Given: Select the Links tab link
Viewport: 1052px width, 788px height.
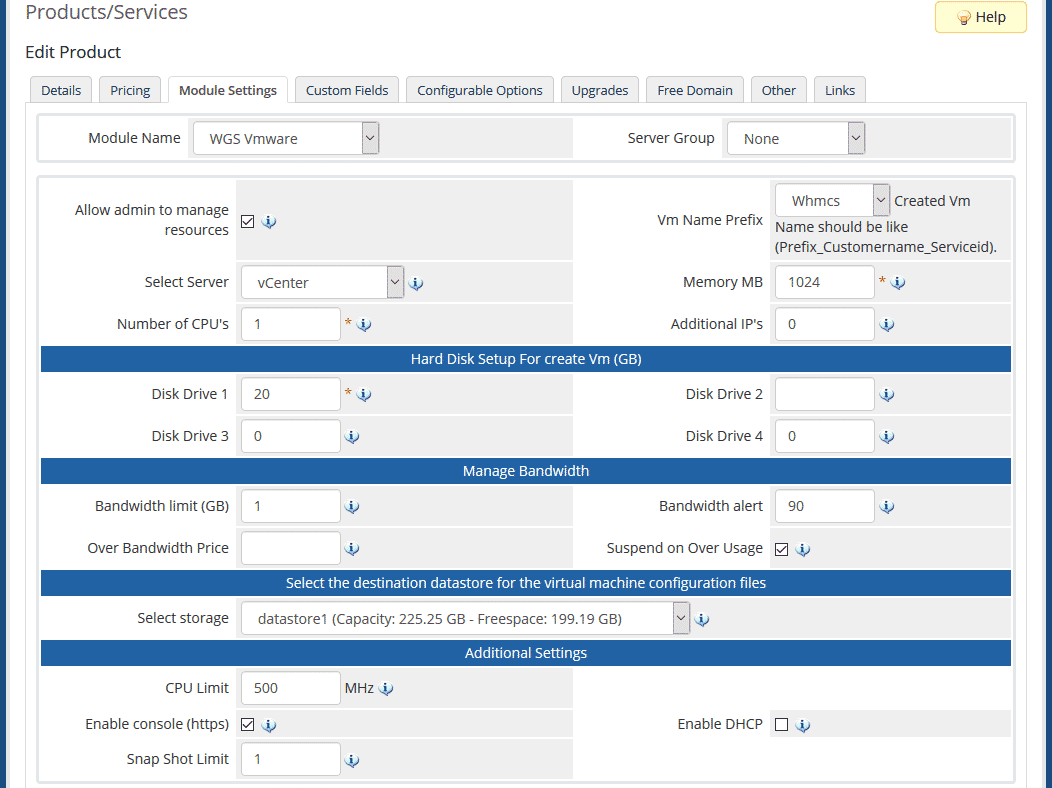Looking at the screenshot, I should click(x=839, y=89).
